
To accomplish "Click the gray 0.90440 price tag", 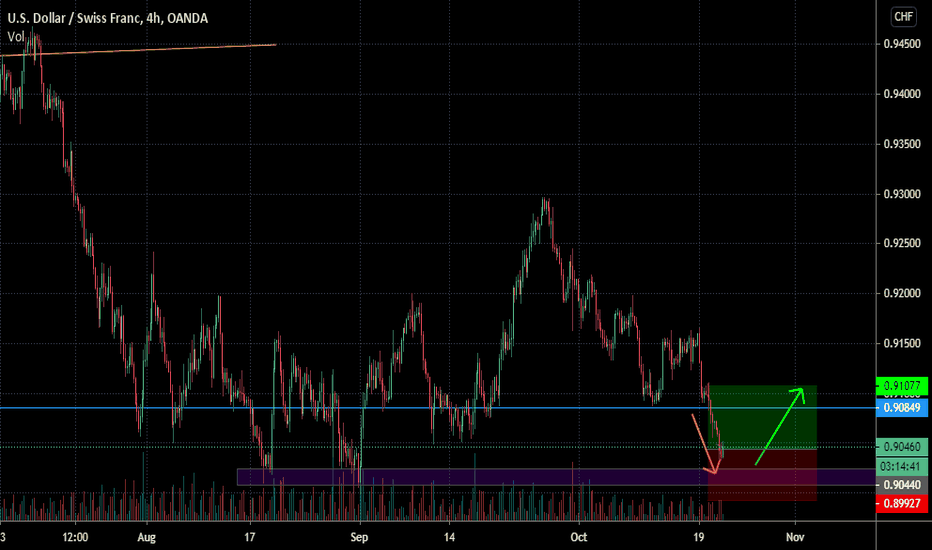I will click(x=902, y=485).
